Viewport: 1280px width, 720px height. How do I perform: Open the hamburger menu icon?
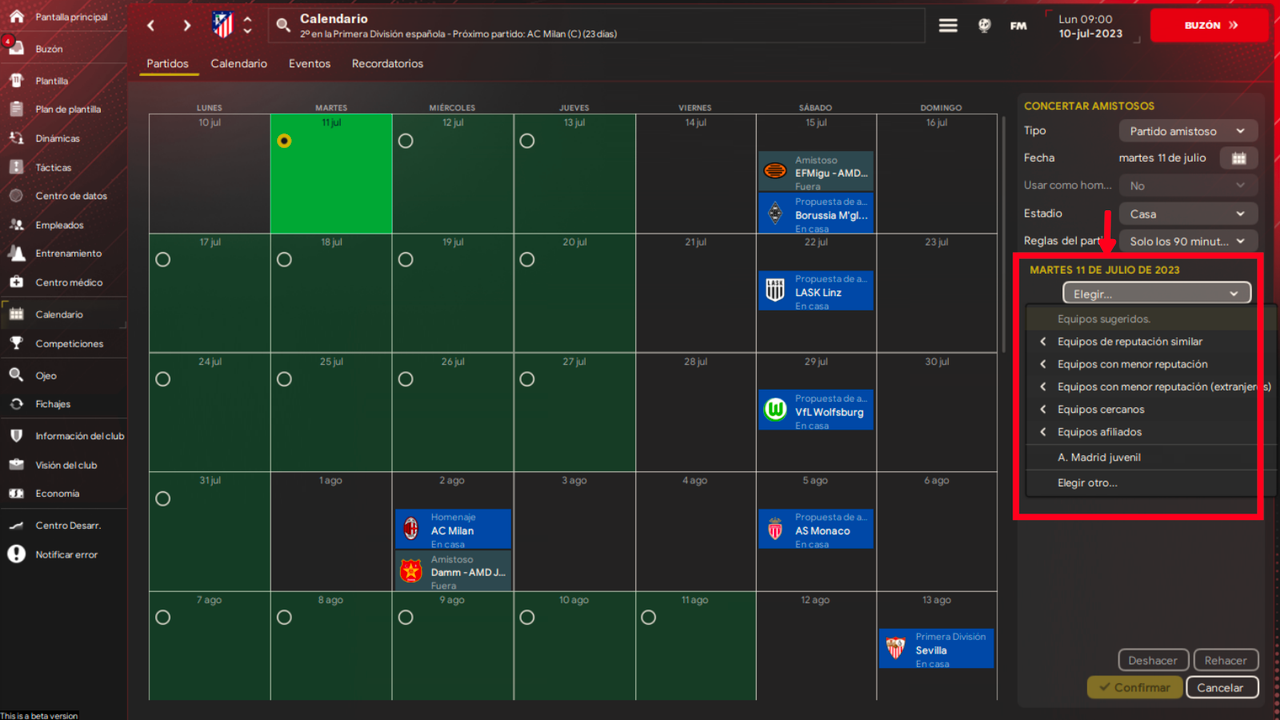click(x=948, y=26)
